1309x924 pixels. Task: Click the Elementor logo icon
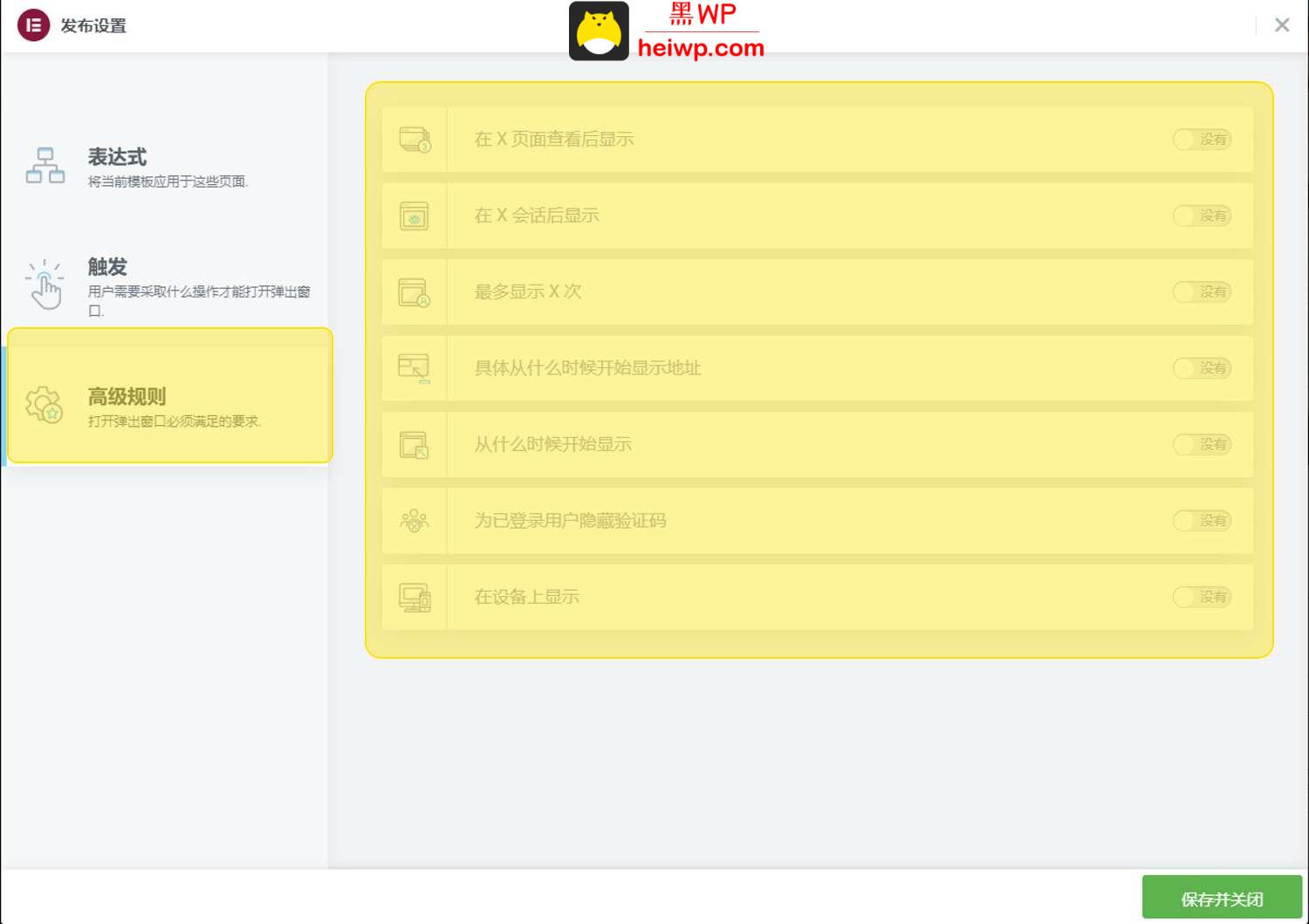point(33,25)
